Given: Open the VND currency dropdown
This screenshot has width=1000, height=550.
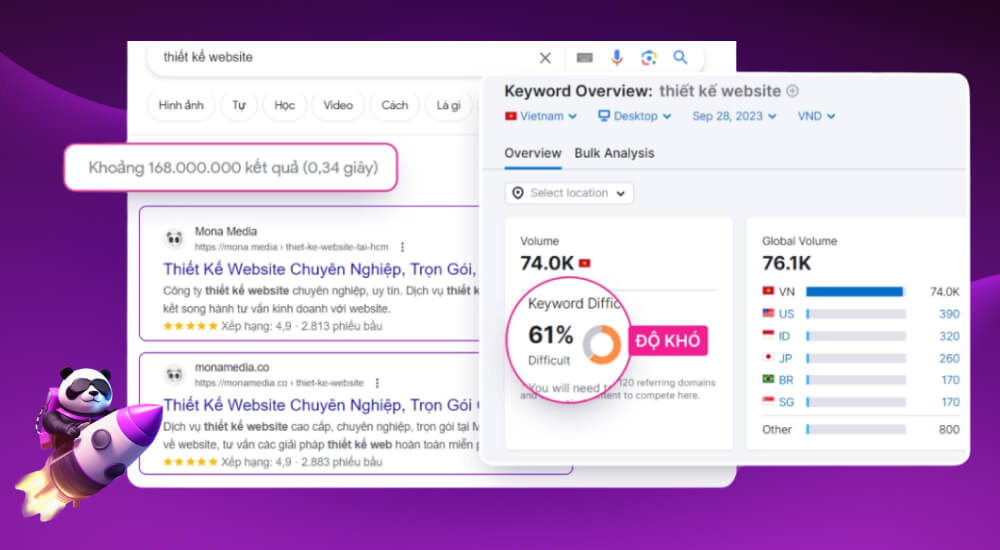Looking at the screenshot, I should click(816, 116).
